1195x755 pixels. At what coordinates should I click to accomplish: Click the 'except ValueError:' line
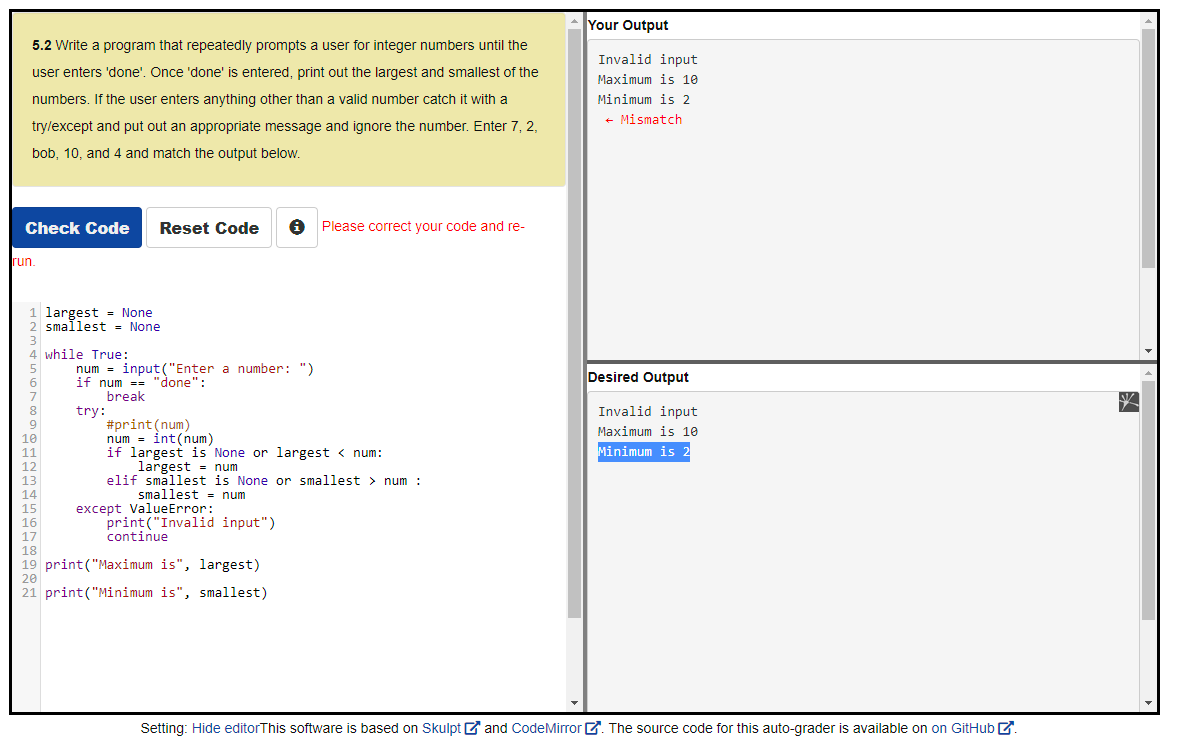tap(145, 509)
